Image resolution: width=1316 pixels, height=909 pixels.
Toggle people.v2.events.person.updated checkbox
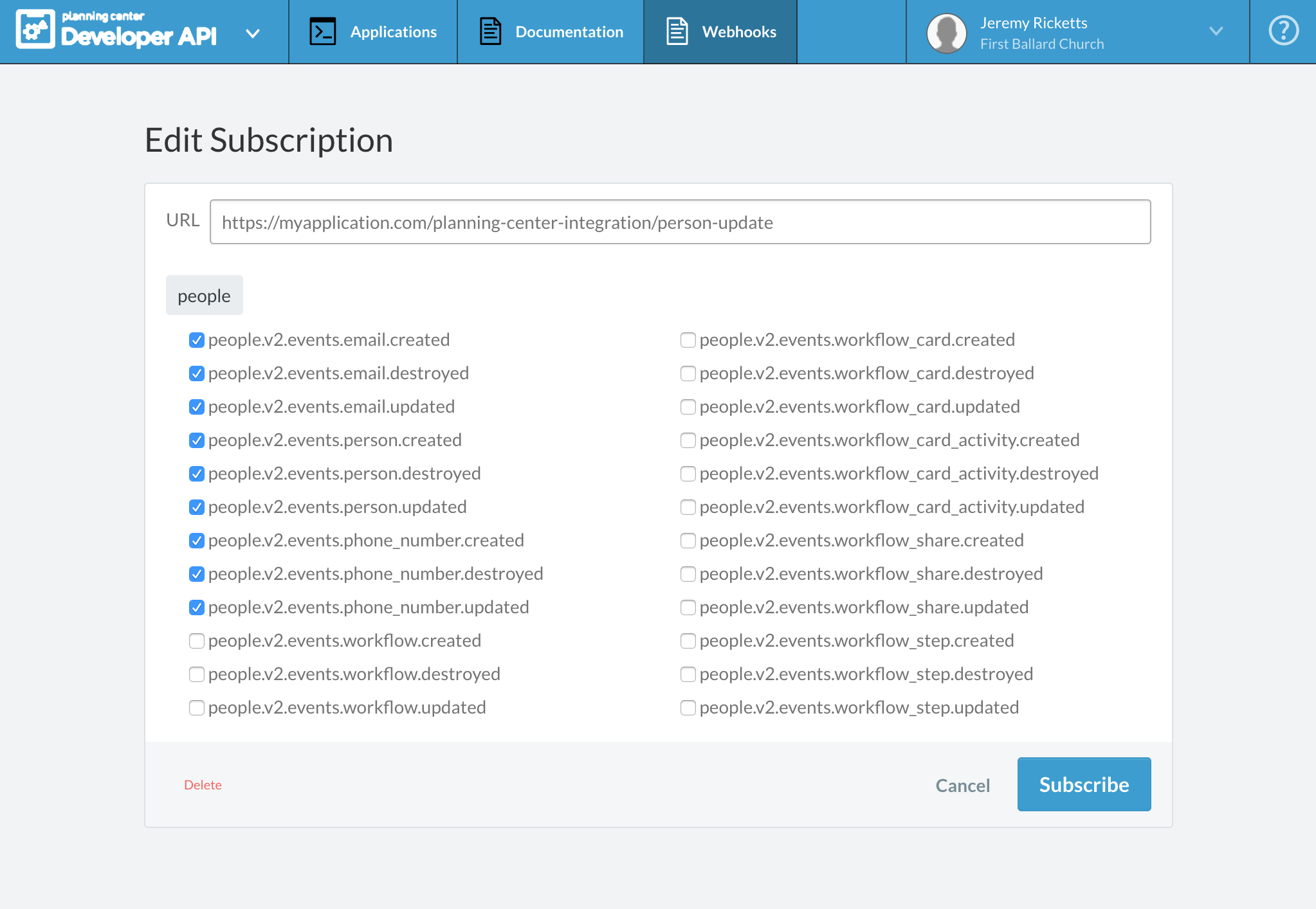(197, 507)
